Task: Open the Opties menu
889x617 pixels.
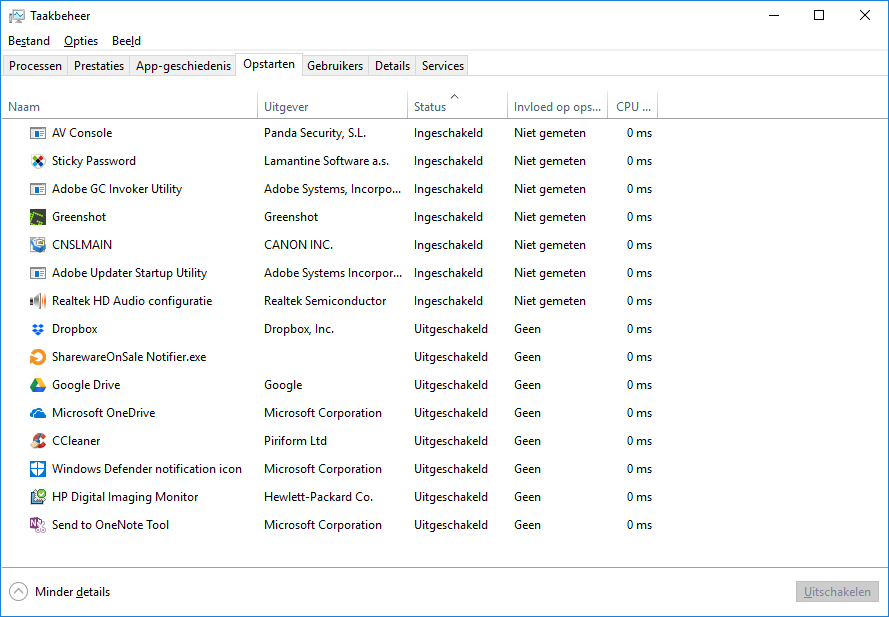Action: point(81,41)
